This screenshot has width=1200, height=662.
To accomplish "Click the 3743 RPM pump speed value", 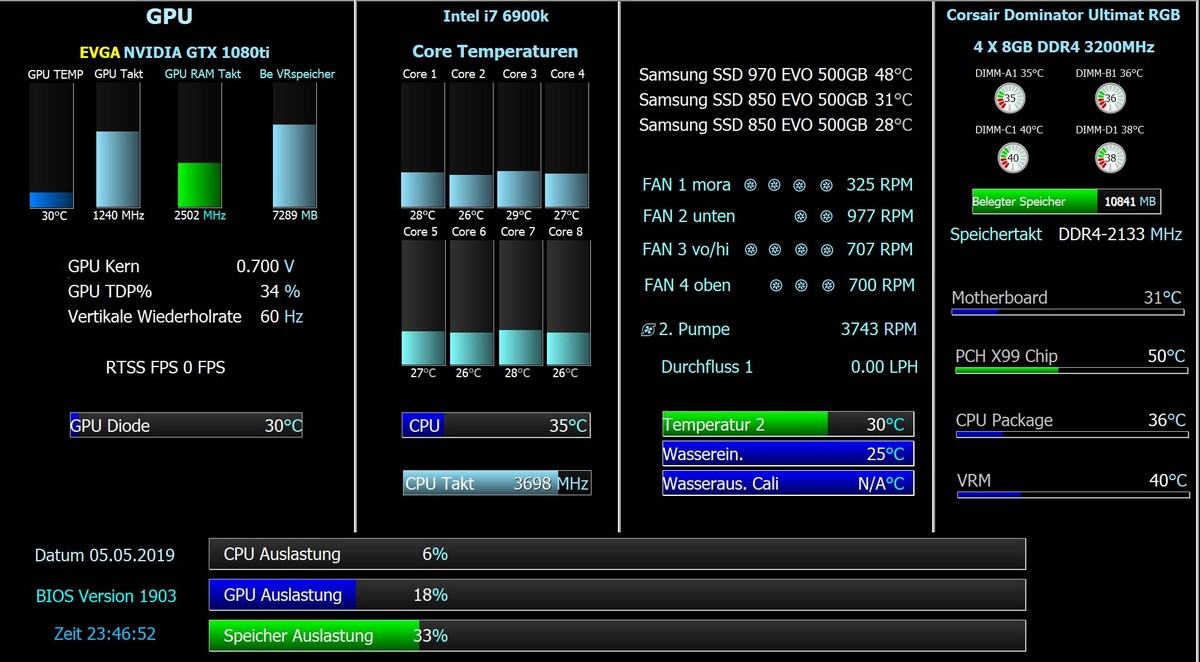I will [878, 329].
